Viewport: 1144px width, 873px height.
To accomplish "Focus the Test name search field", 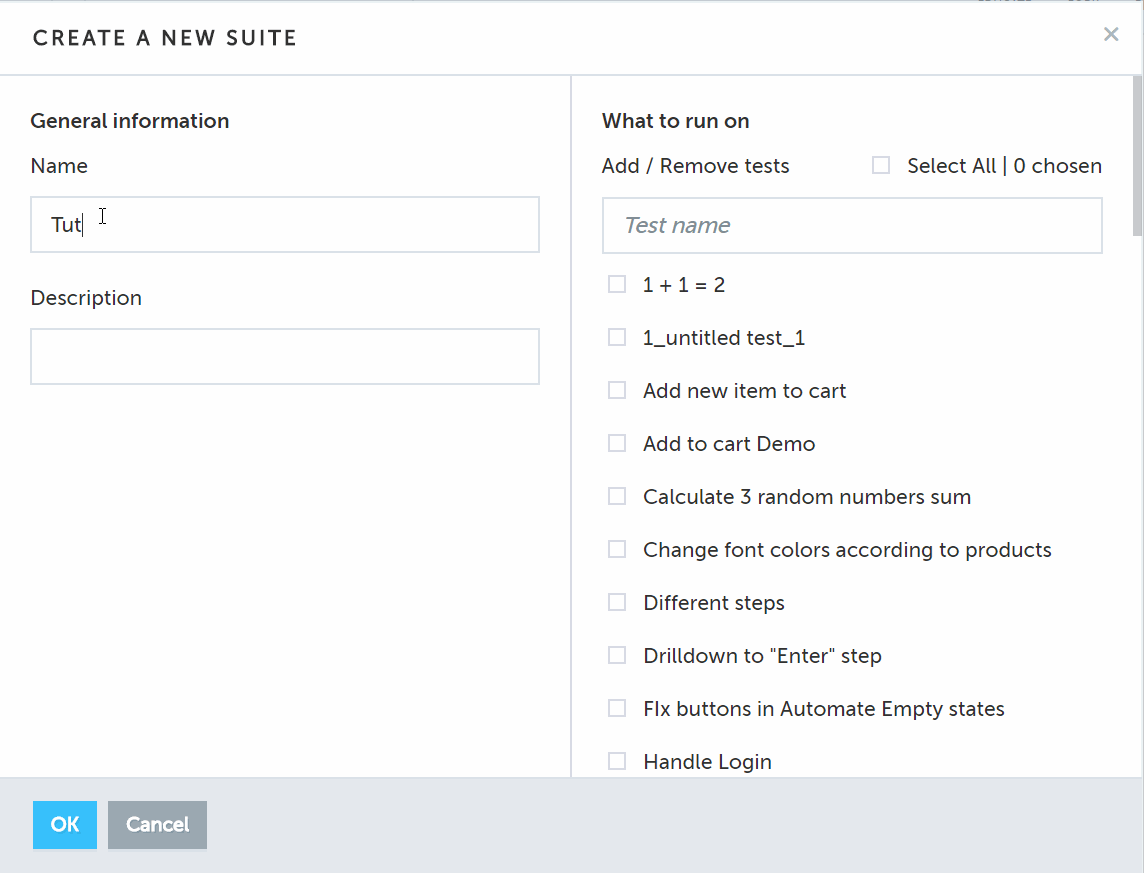I will click(x=851, y=225).
